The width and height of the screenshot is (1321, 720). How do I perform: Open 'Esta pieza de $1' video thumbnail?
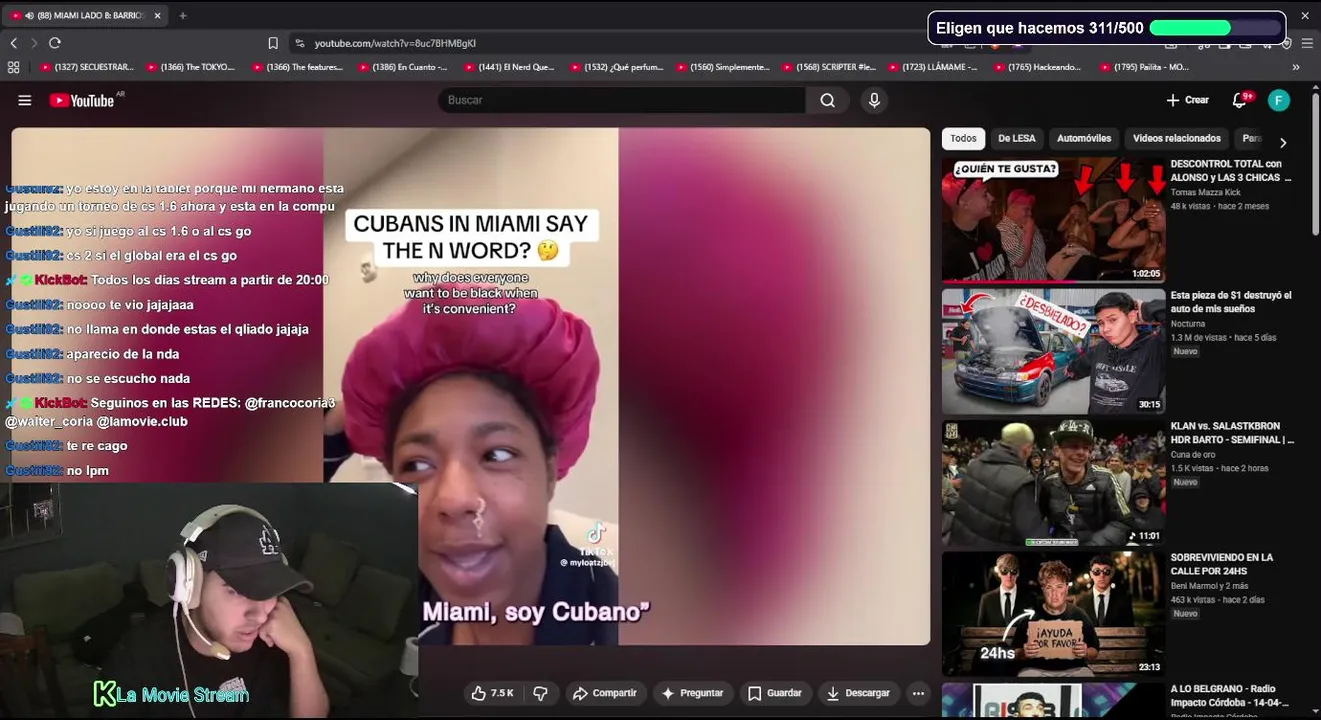point(1053,351)
